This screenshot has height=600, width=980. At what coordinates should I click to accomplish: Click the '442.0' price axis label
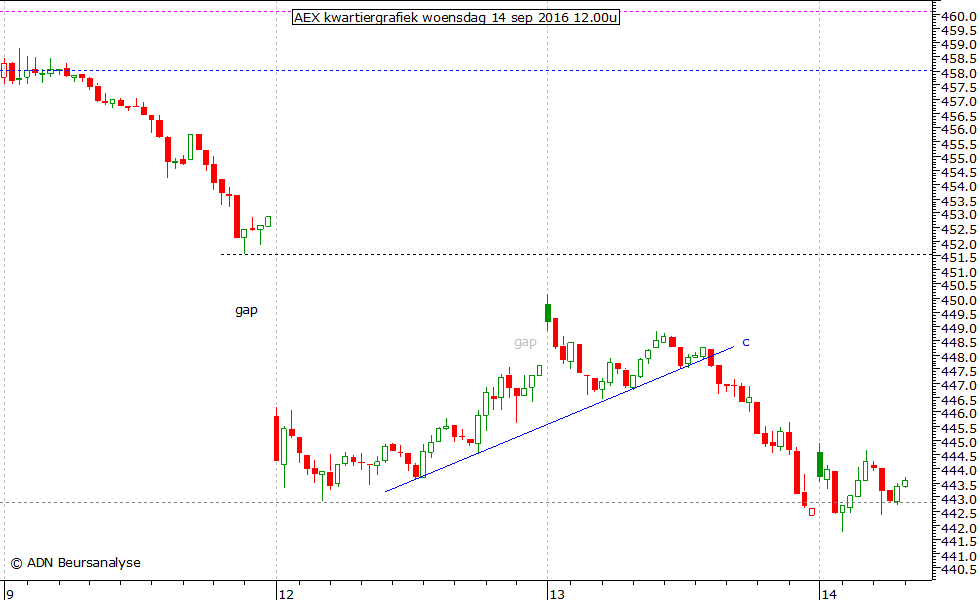959,528
